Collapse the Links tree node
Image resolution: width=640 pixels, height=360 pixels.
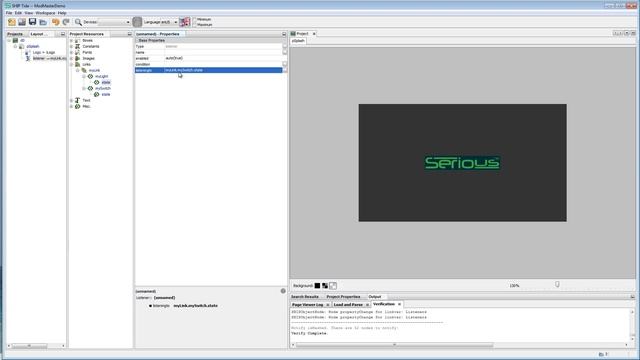coord(71,64)
